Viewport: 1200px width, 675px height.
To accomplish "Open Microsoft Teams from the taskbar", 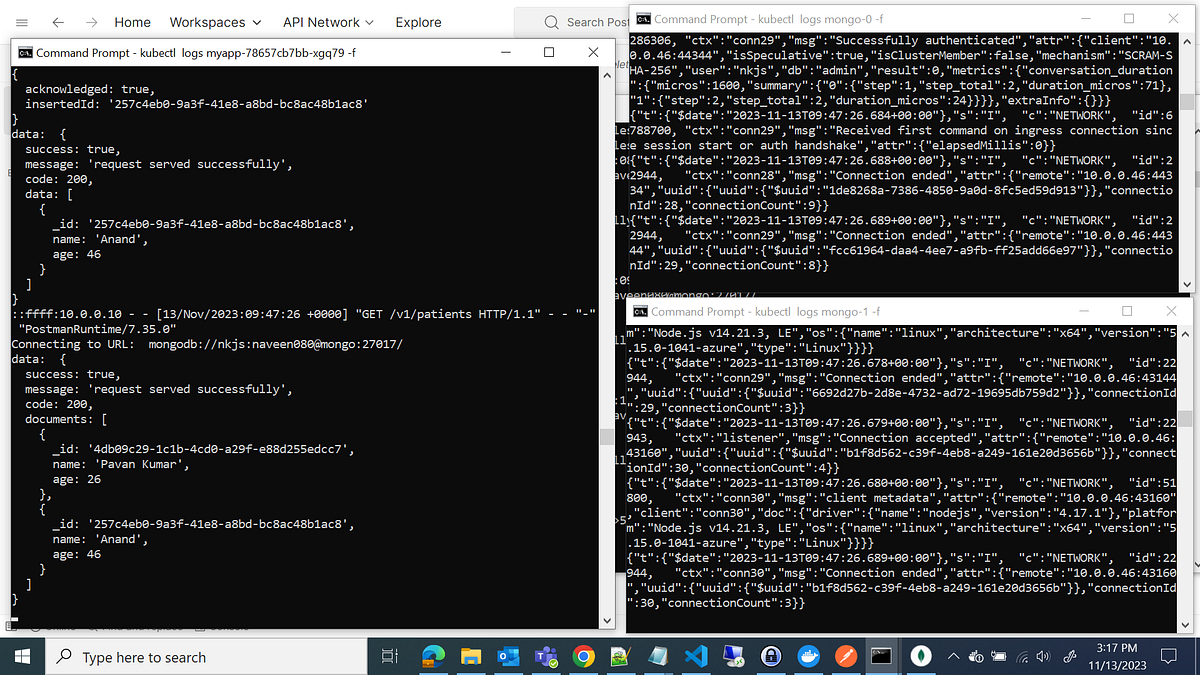I will [x=545, y=656].
